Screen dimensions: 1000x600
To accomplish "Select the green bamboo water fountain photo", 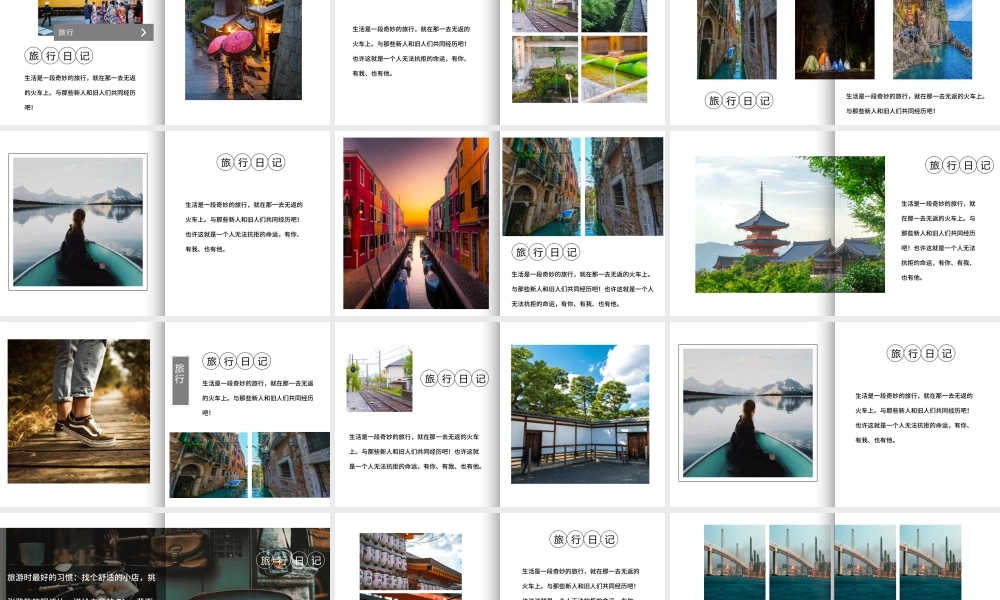I will click(x=613, y=70).
